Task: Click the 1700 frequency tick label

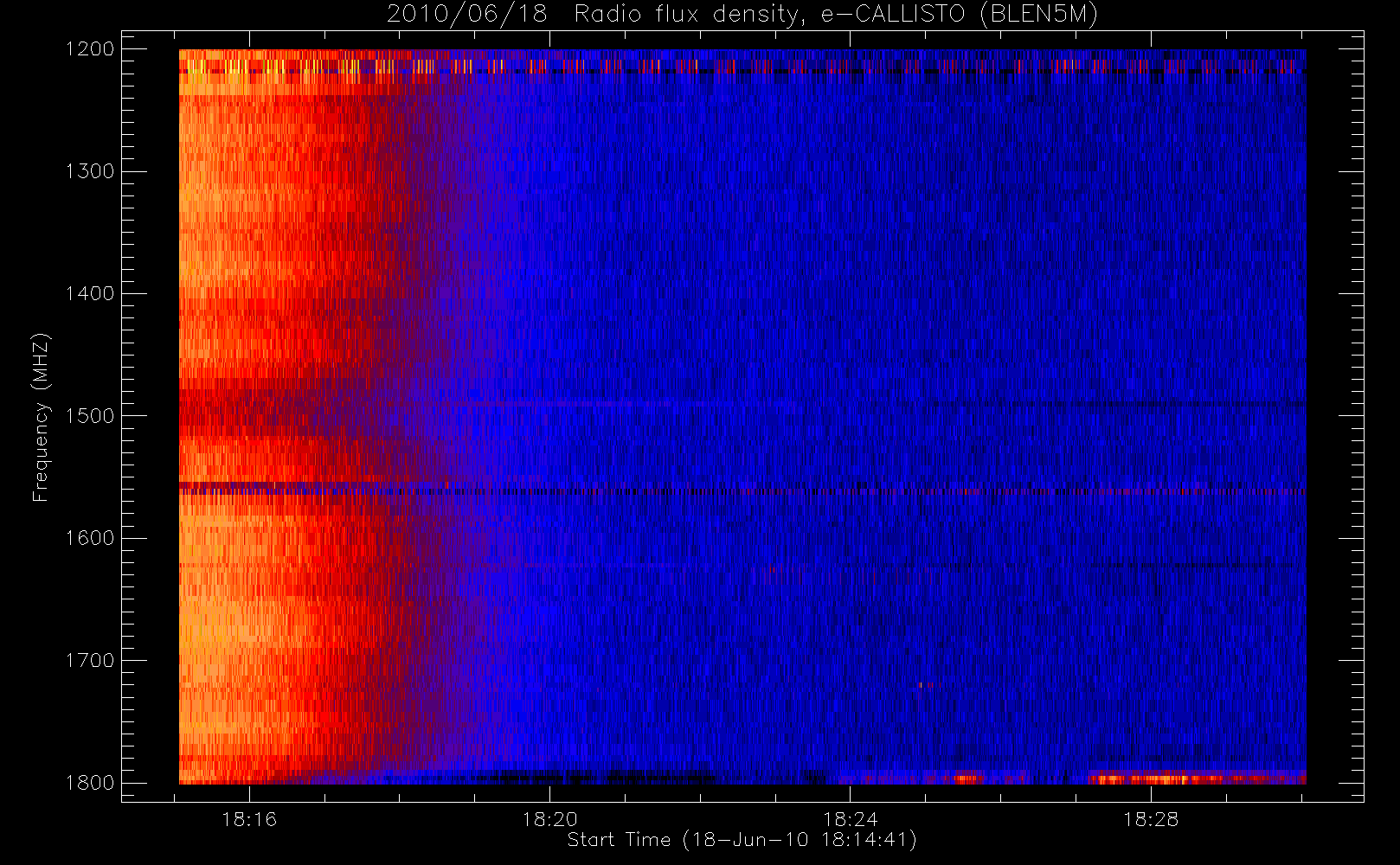Action: point(90,660)
